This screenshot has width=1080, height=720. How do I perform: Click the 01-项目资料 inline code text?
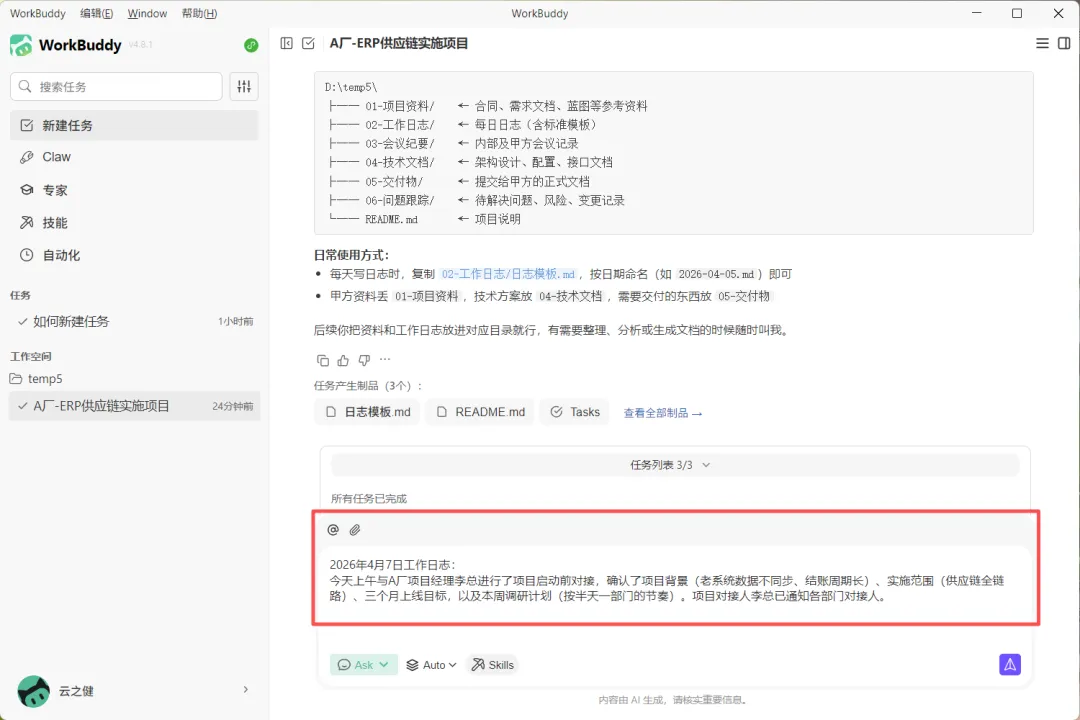click(x=426, y=296)
